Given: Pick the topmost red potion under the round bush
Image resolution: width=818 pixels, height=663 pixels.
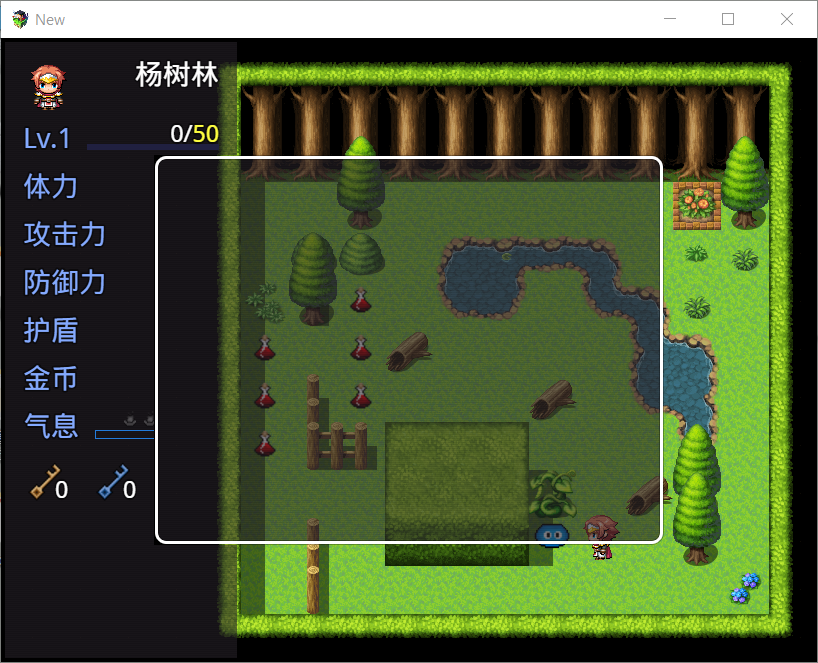Looking at the screenshot, I should coord(360,300).
